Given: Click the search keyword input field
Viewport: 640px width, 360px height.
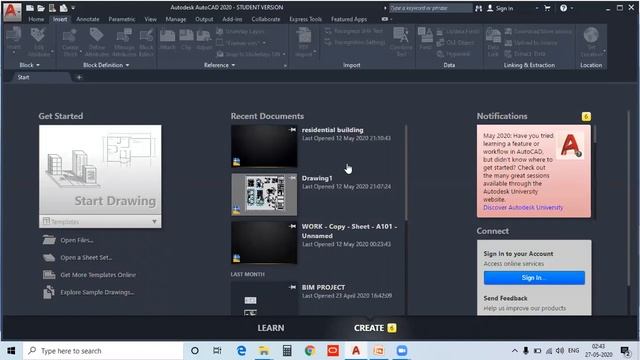Looking at the screenshot, I should pyautogui.click(x=430, y=8).
